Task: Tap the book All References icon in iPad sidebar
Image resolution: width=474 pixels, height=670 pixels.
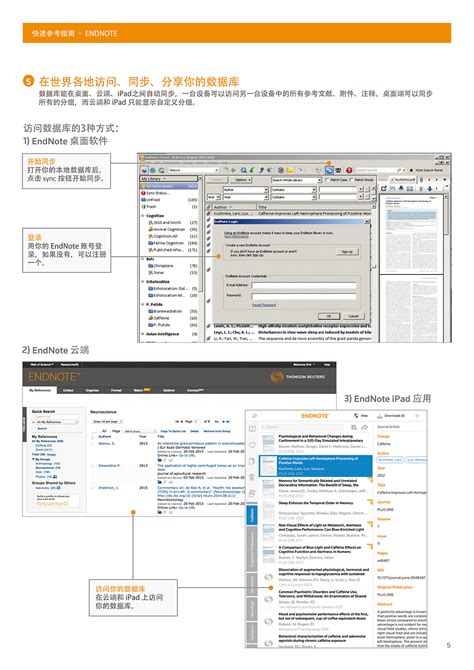Action: click(x=252, y=429)
